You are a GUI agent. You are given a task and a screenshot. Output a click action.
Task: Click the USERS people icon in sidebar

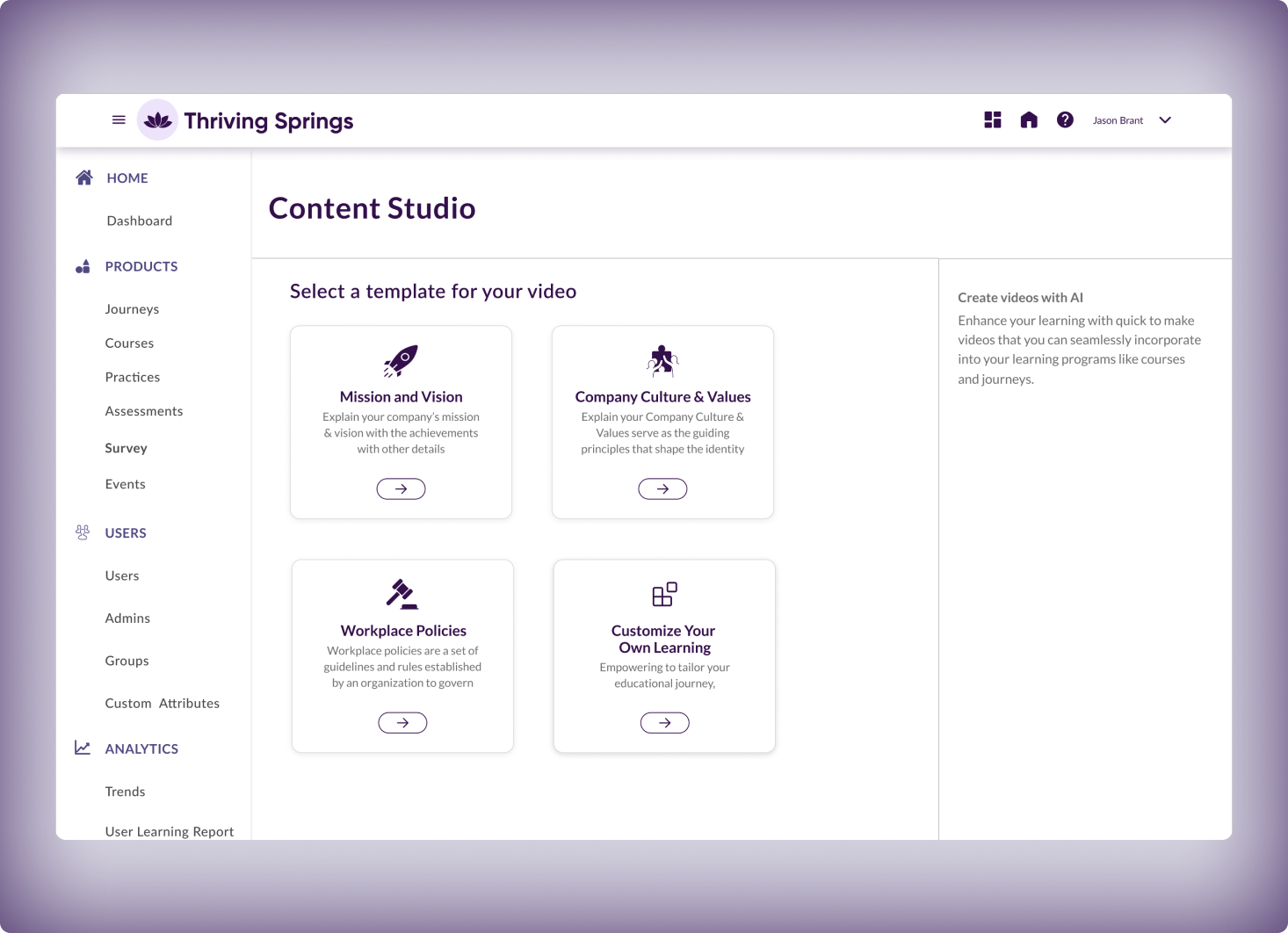coord(83,532)
